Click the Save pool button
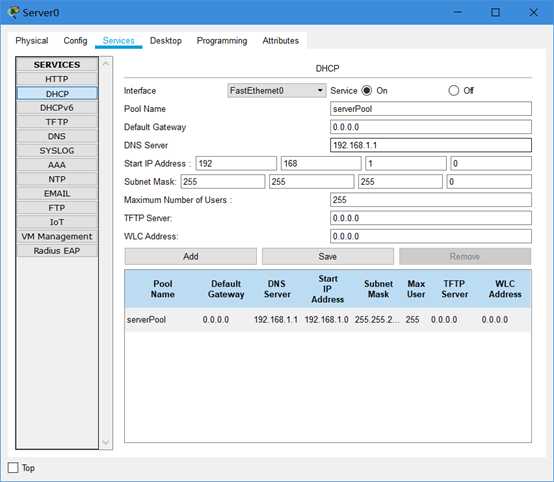Screen dimensions: 554x482 [328, 256]
